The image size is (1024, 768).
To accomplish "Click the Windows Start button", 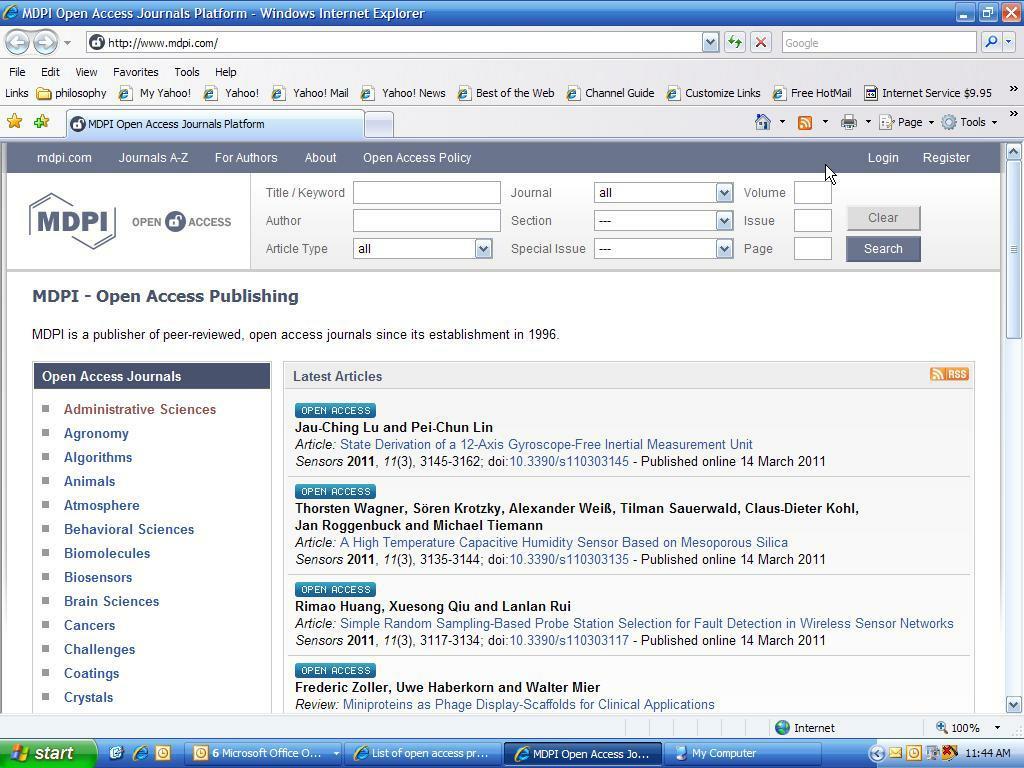I will (x=48, y=754).
